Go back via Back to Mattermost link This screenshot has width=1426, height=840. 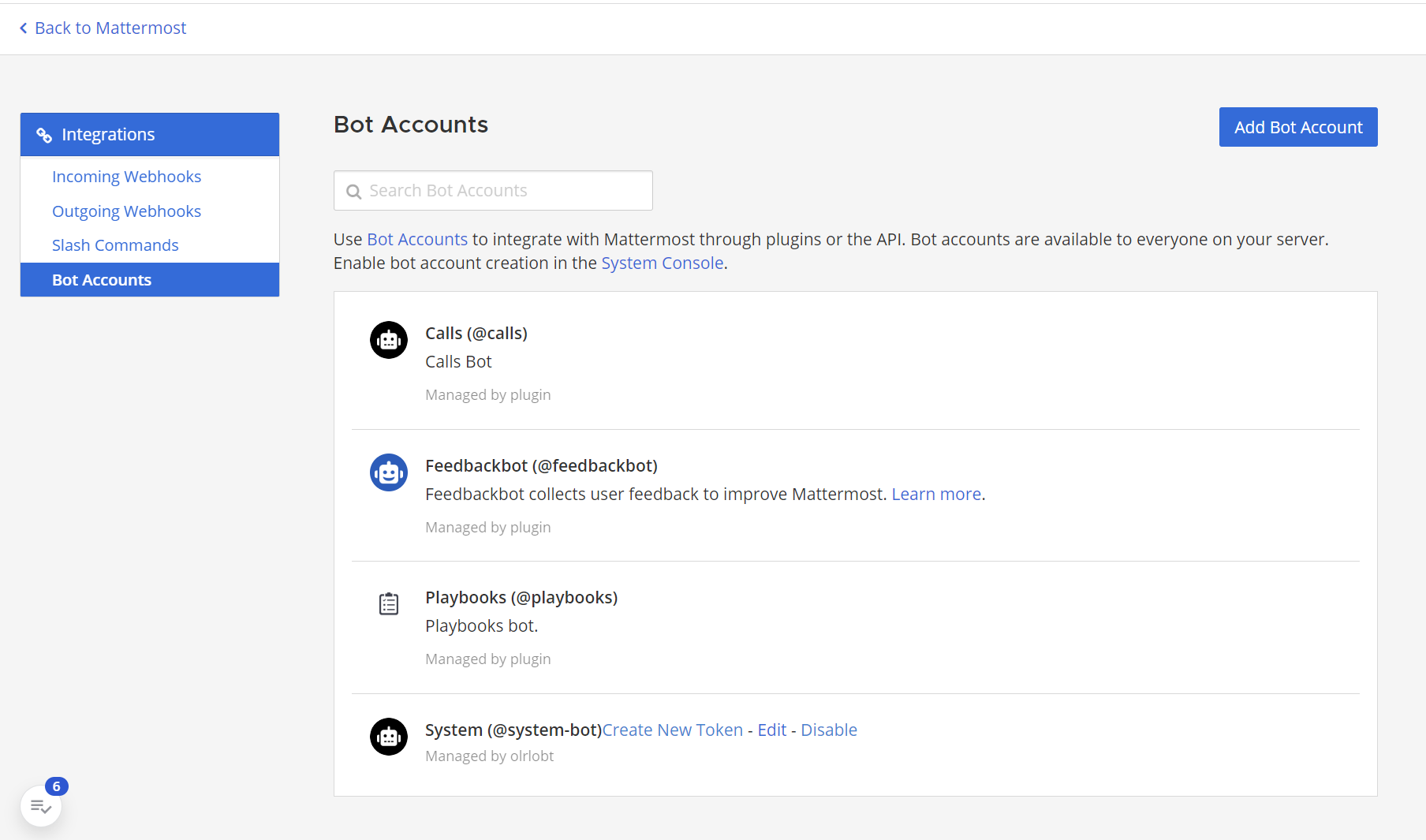[110, 28]
